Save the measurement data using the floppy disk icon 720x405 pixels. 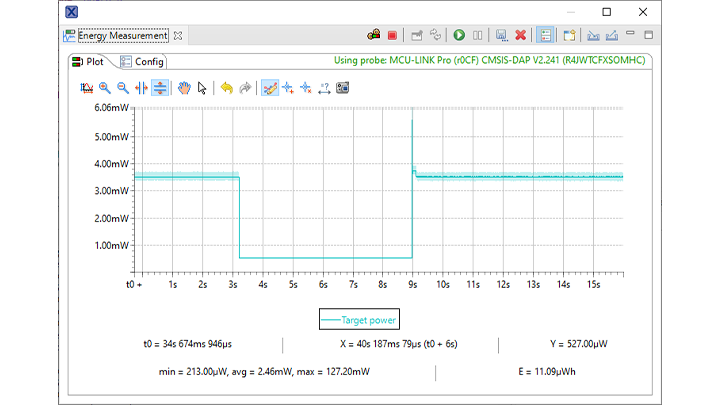(x=502, y=35)
